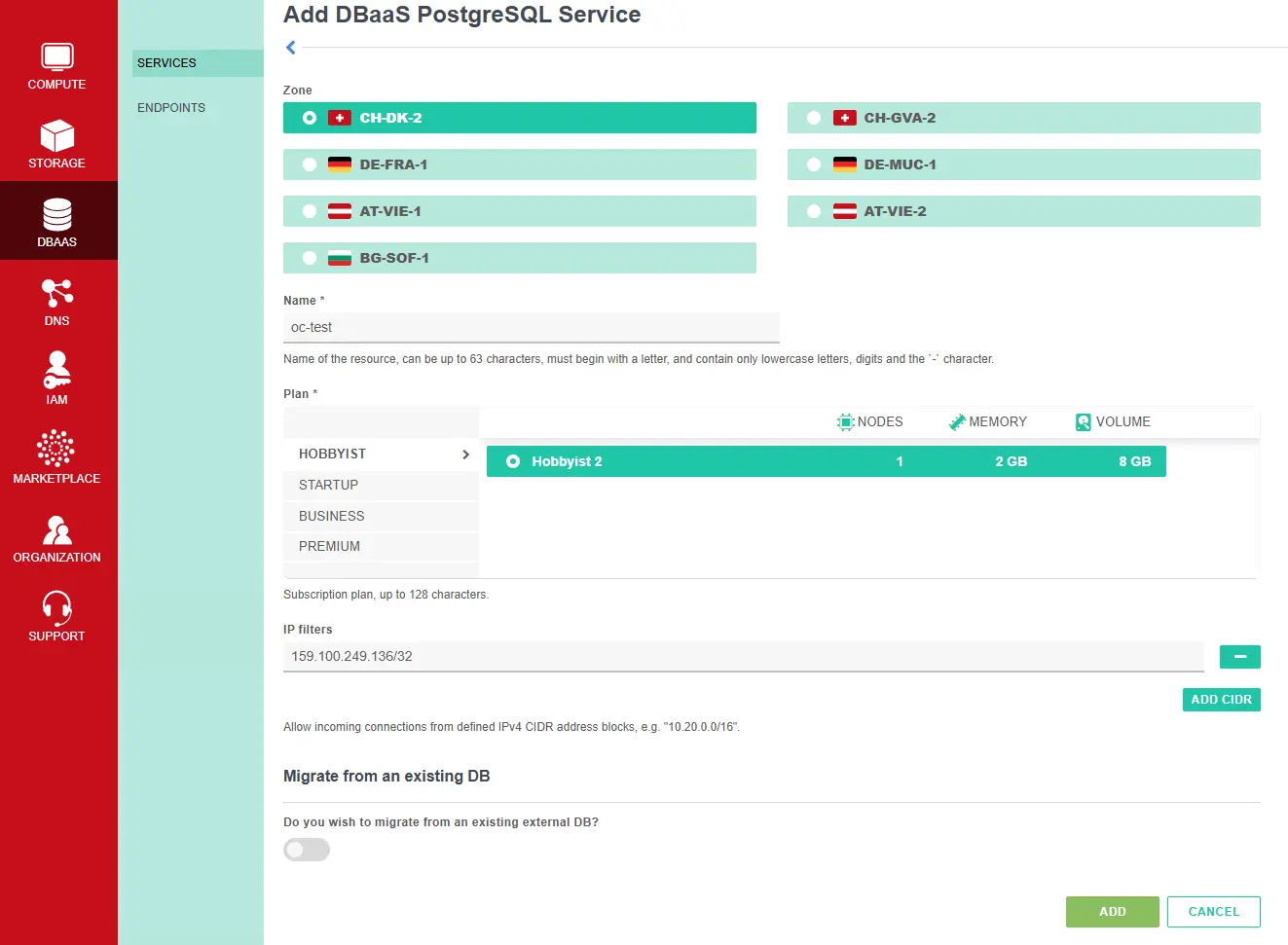Viewport: 1288px width, 945px height.
Task: Remove the IP filter with minus button
Action: click(x=1240, y=657)
